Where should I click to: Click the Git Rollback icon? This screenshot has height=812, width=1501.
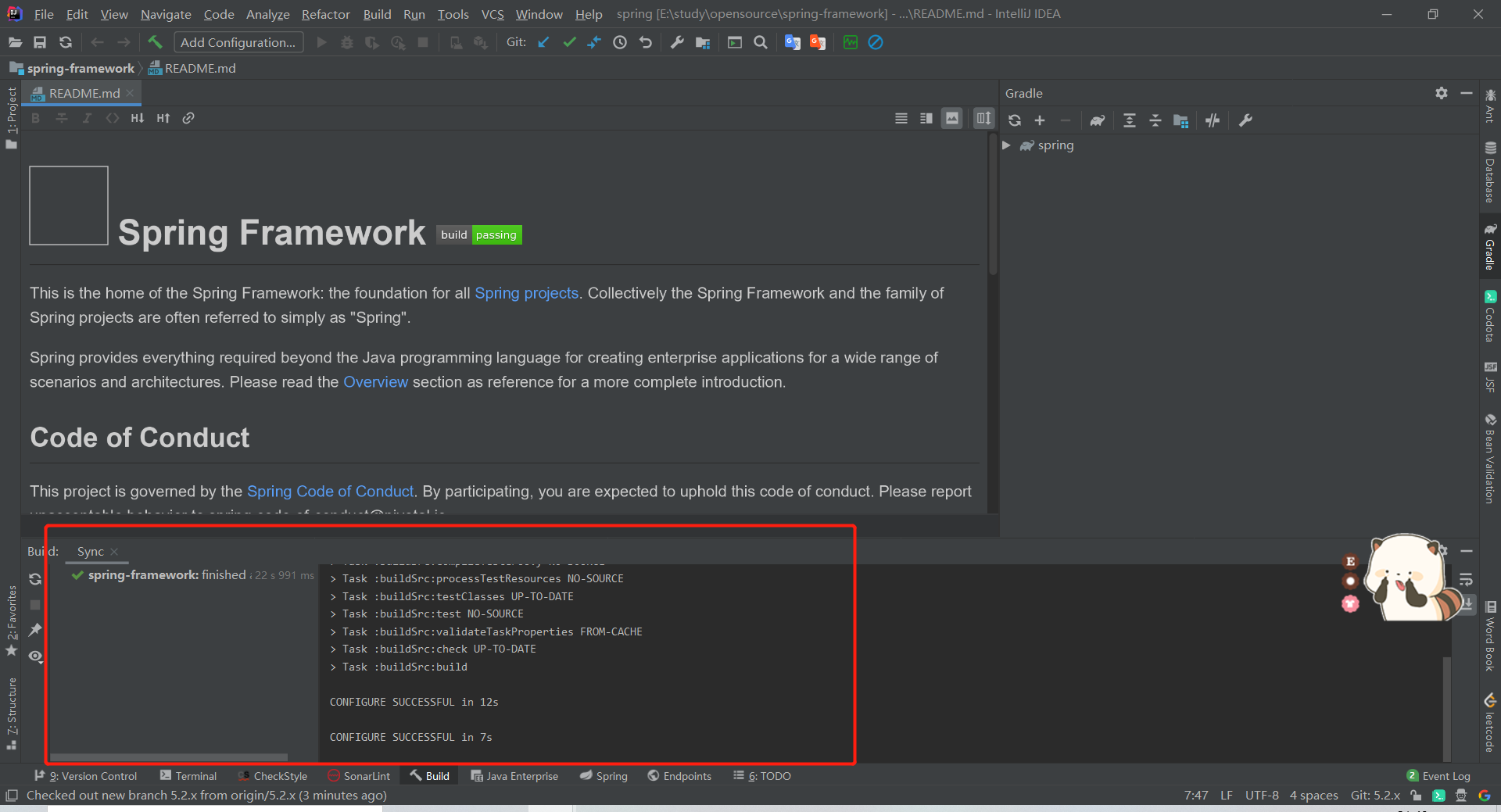pos(646,42)
